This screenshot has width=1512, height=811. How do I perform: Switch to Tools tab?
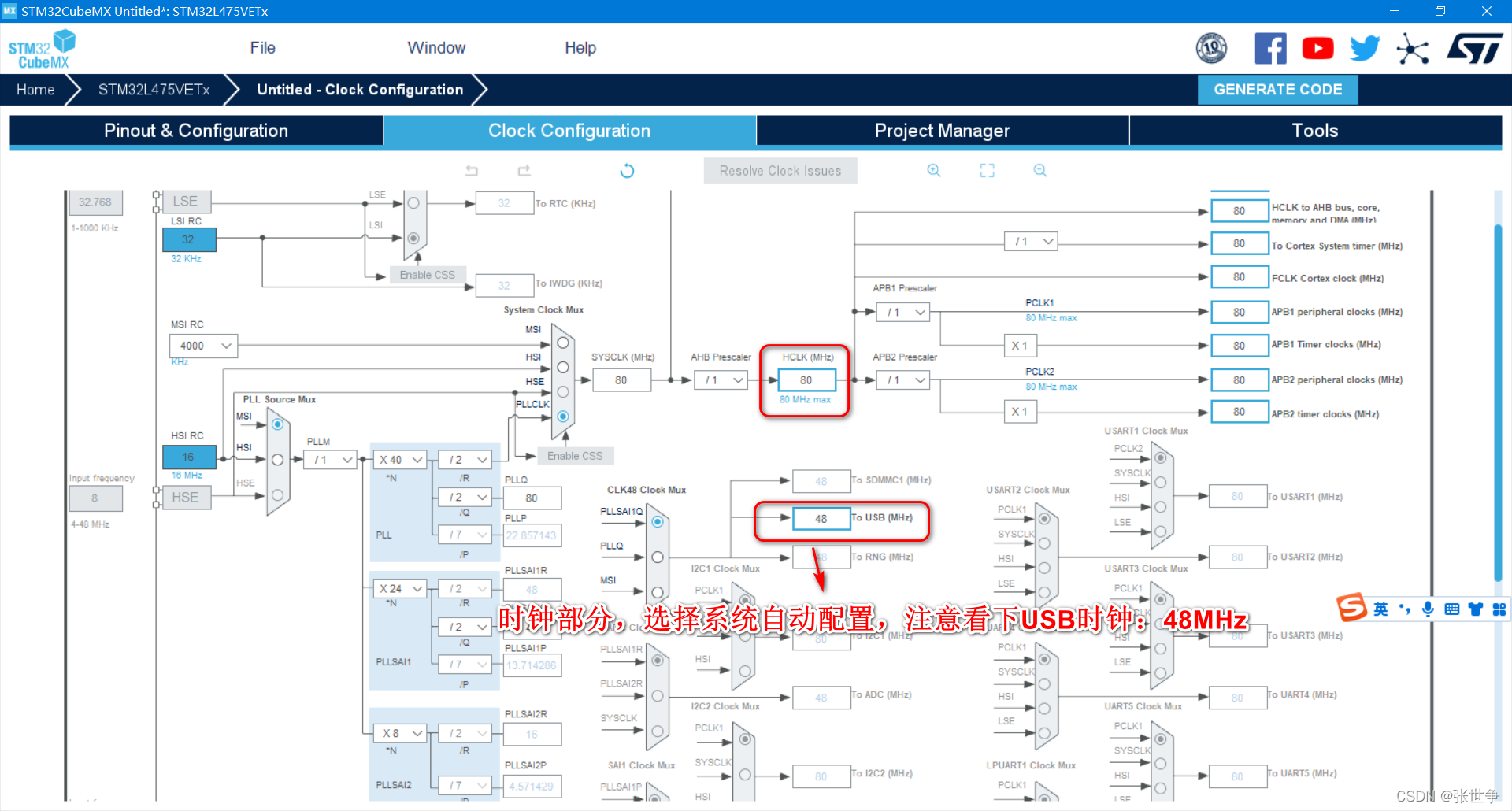point(1315,131)
